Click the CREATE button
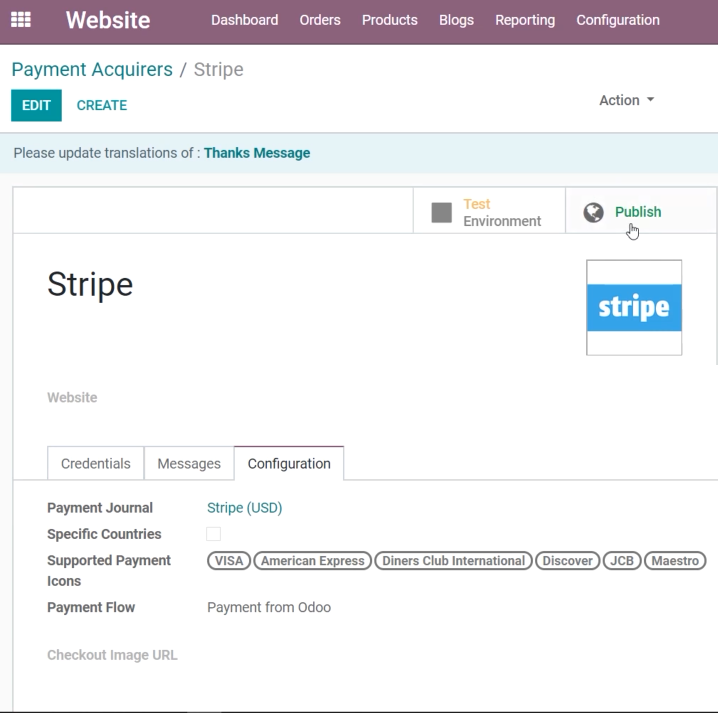This screenshot has width=718, height=713. point(102,105)
